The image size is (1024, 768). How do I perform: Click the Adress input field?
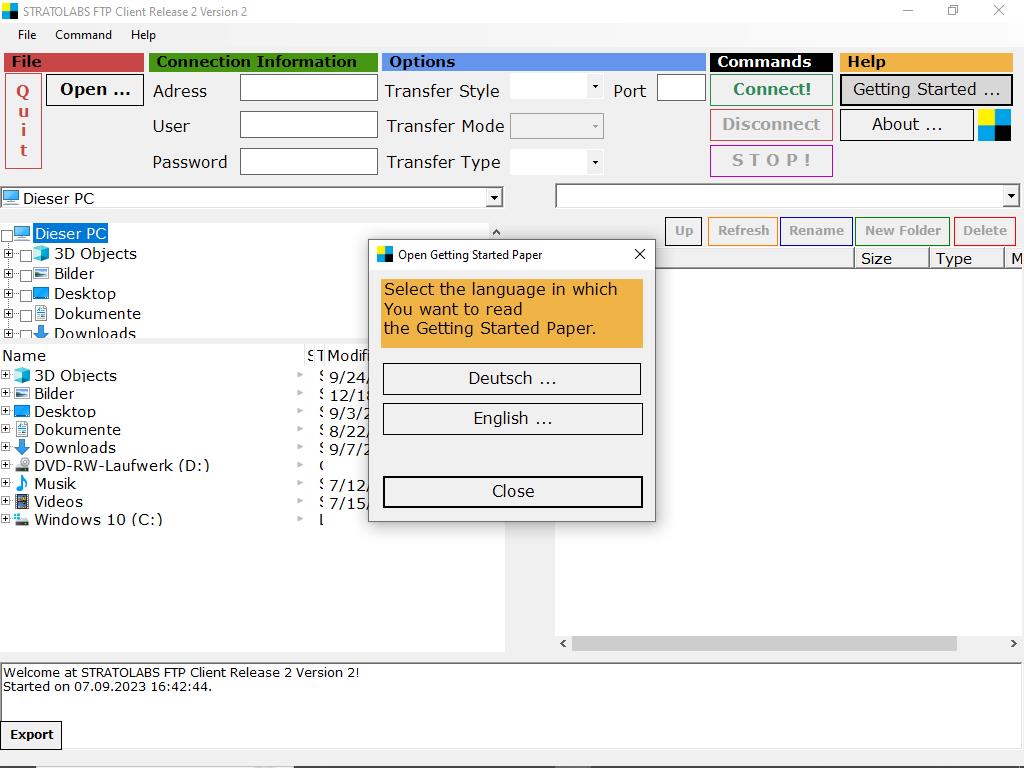point(309,88)
